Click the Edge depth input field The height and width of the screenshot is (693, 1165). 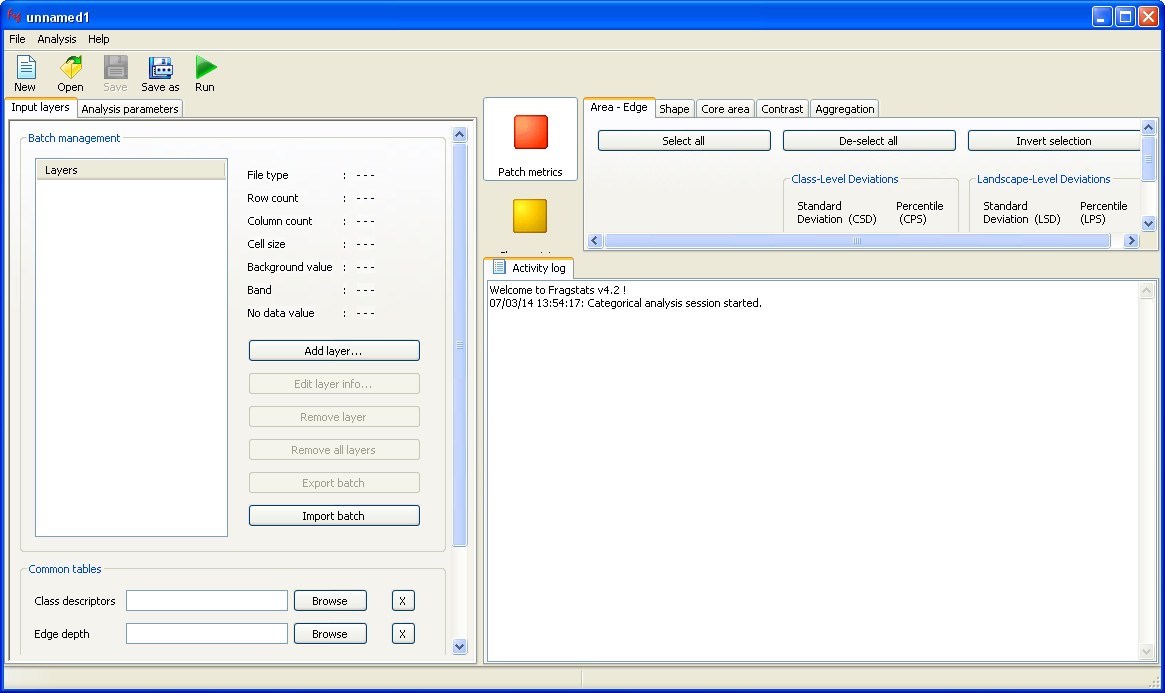click(207, 634)
